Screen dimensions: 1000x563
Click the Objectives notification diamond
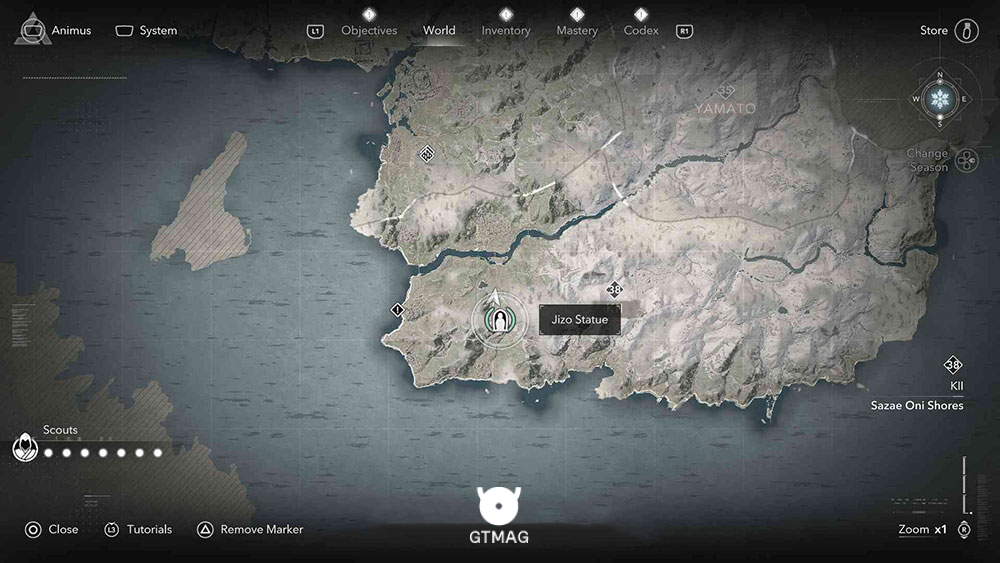pyautogui.click(x=369, y=14)
